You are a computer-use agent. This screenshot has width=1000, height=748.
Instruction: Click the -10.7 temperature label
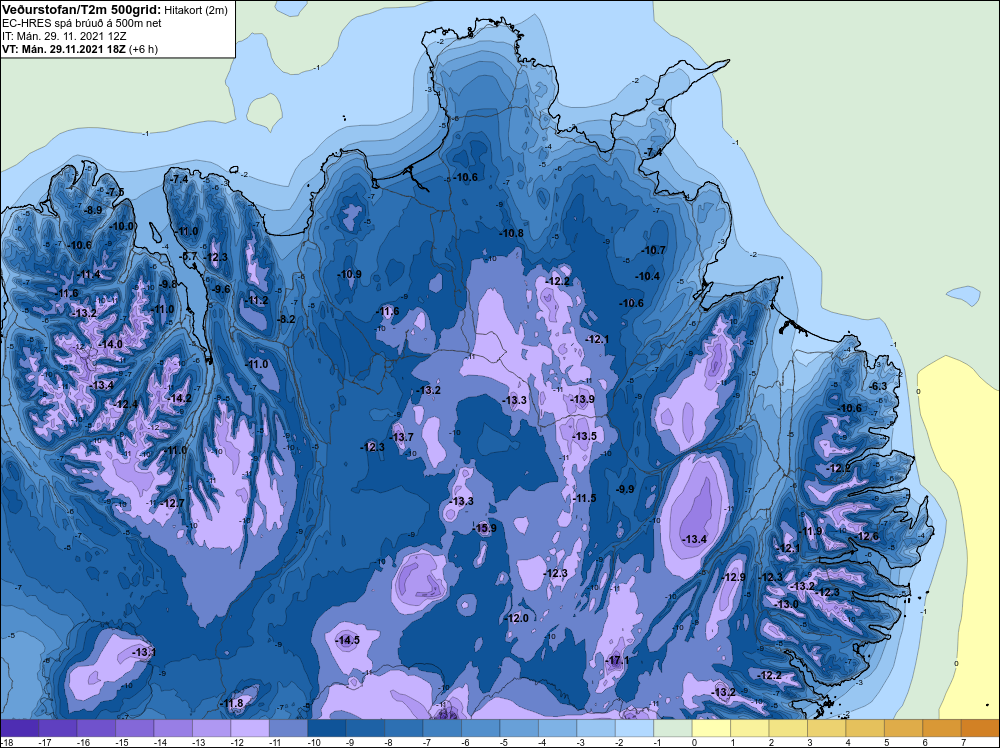[654, 250]
